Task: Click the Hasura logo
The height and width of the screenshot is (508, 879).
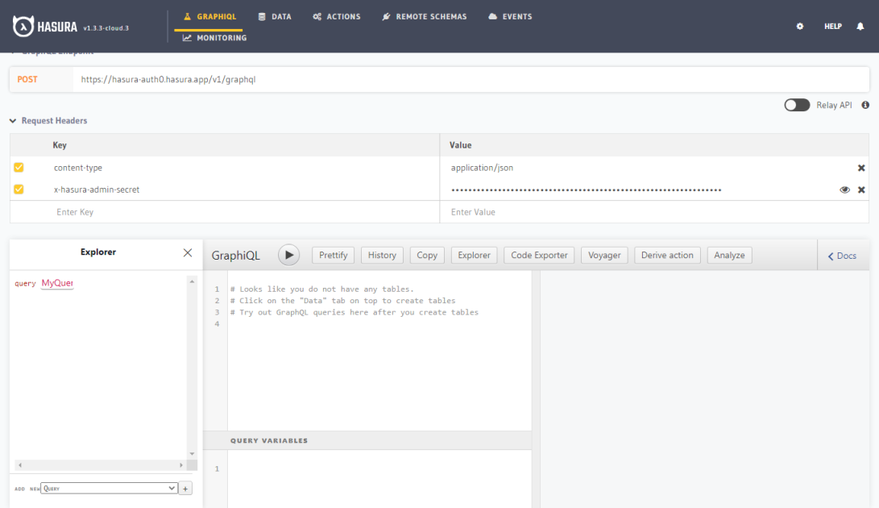Action: point(45,26)
